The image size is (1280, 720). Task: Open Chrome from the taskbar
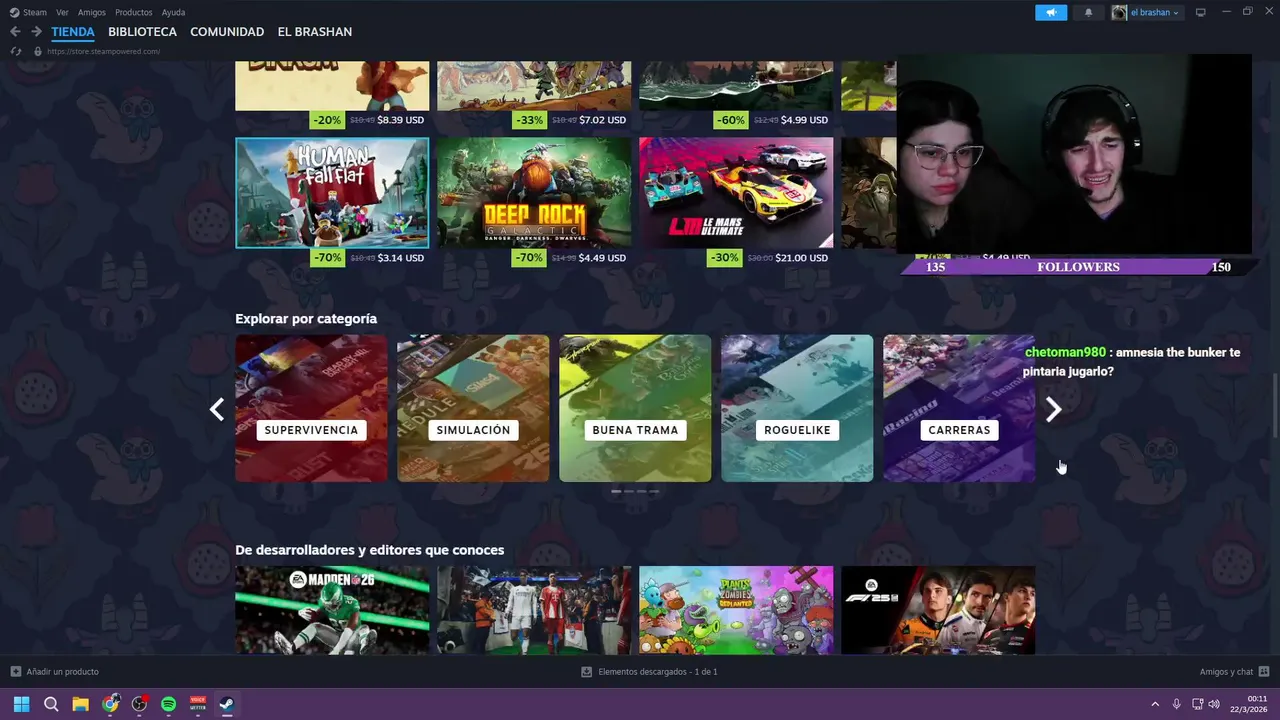(110, 704)
